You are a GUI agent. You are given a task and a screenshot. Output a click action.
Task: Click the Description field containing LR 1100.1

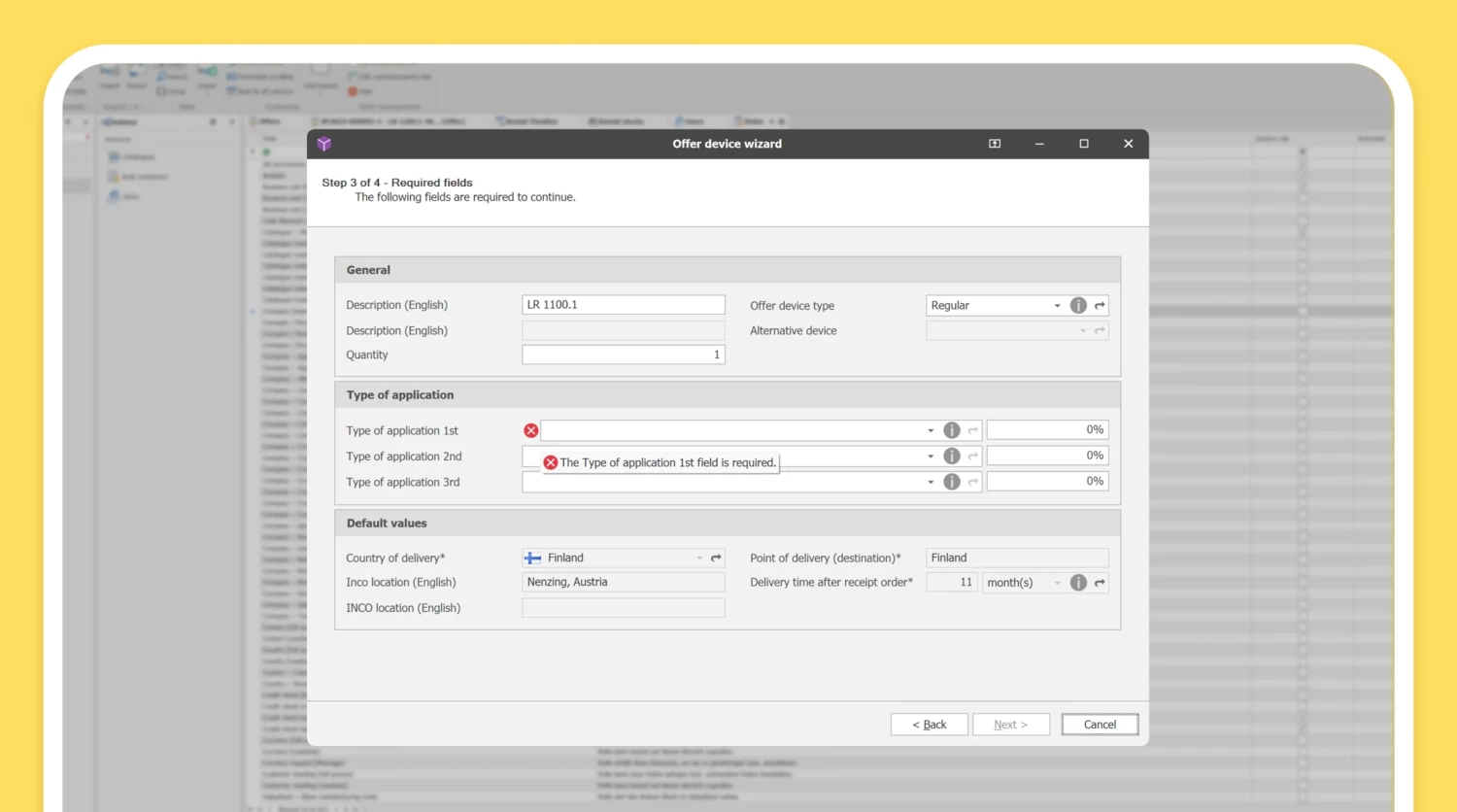[623, 305]
